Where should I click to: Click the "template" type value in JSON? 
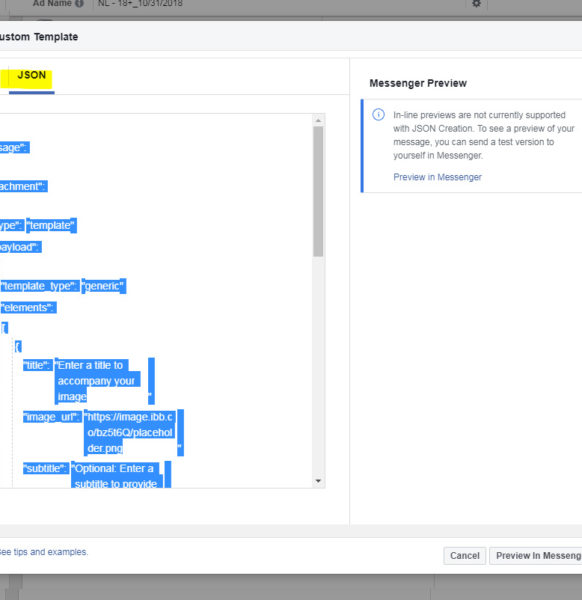click(x=51, y=225)
